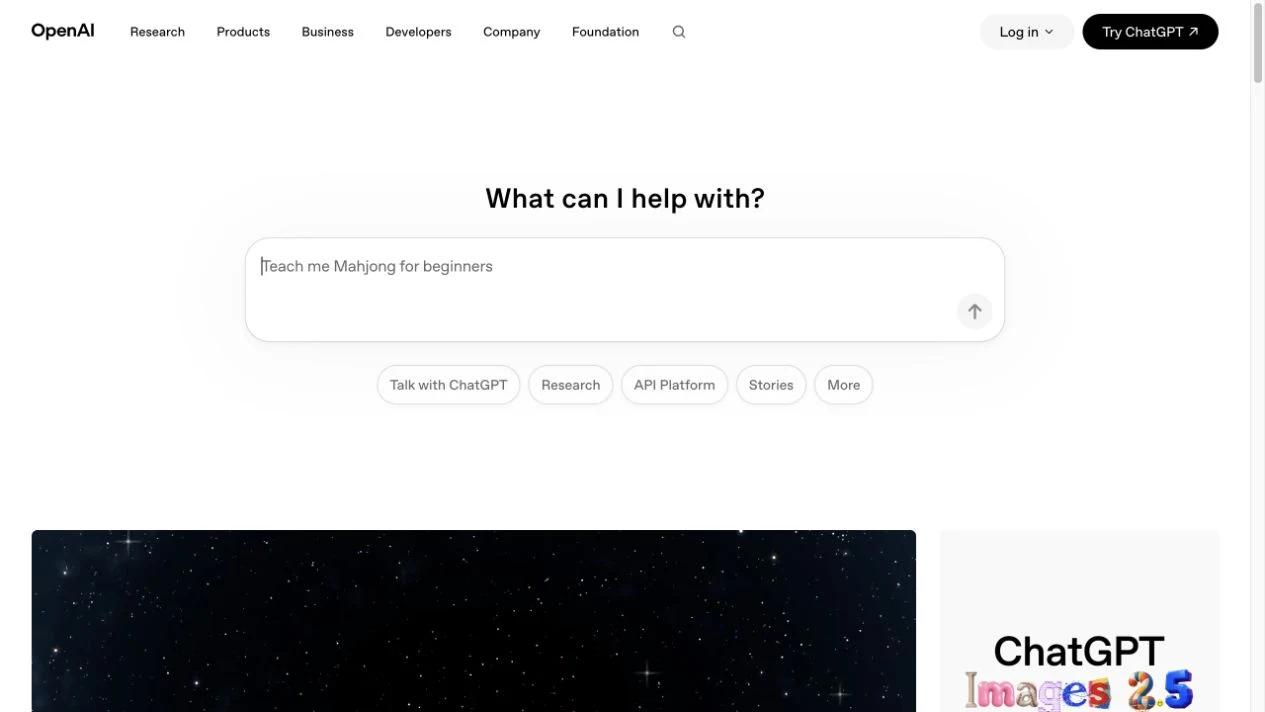This screenshot has height=712, width=1265.
Task: Open the Research nav menu
Action: point(157,32)
